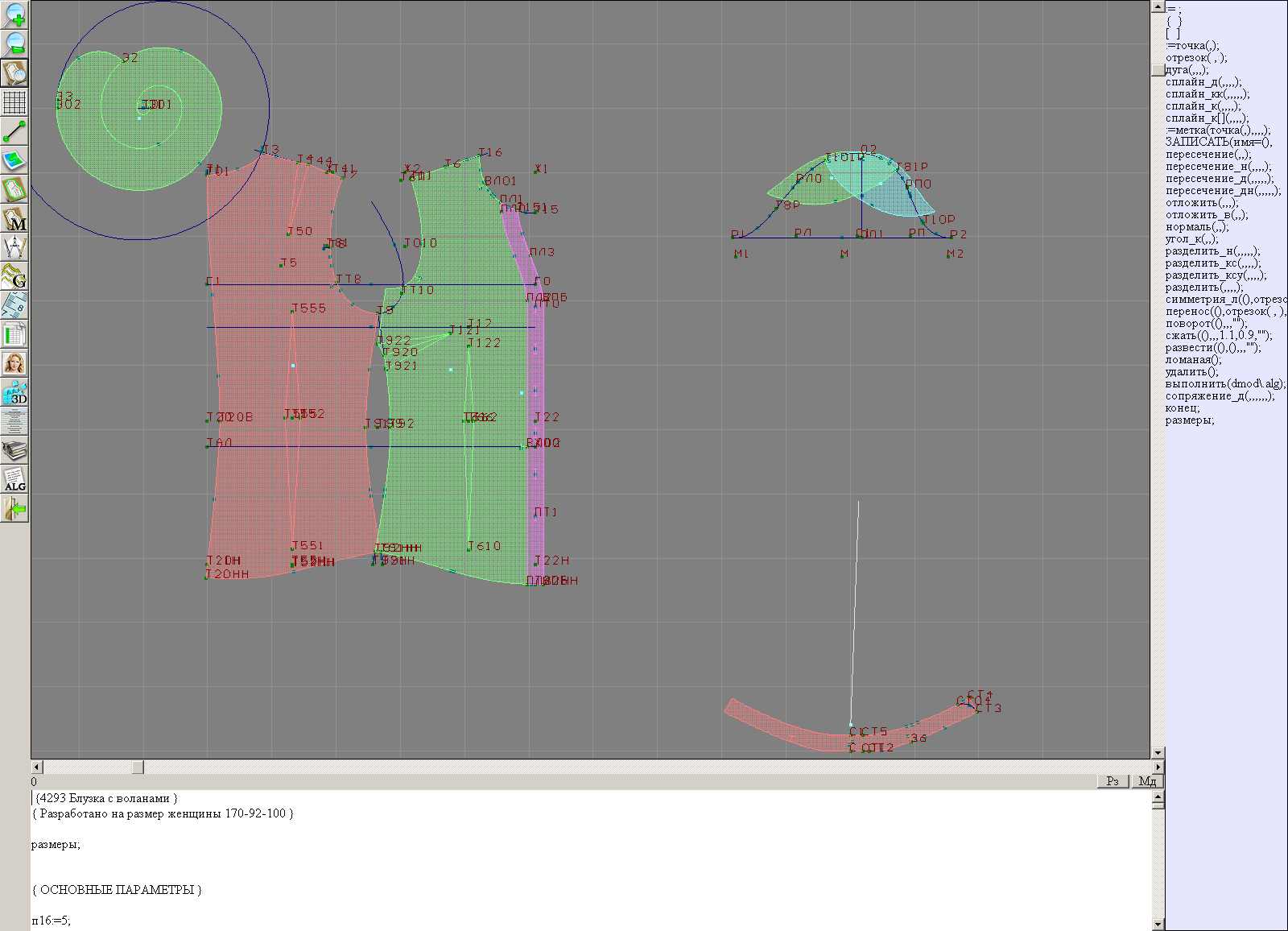Click the Мд button
1288x931 pixels.
pos(1147,781)
